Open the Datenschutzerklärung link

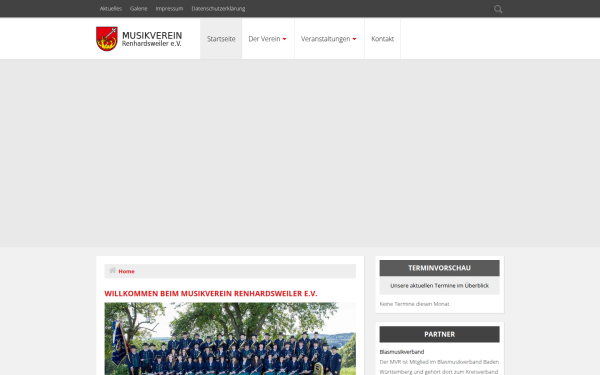coord(218,8)
